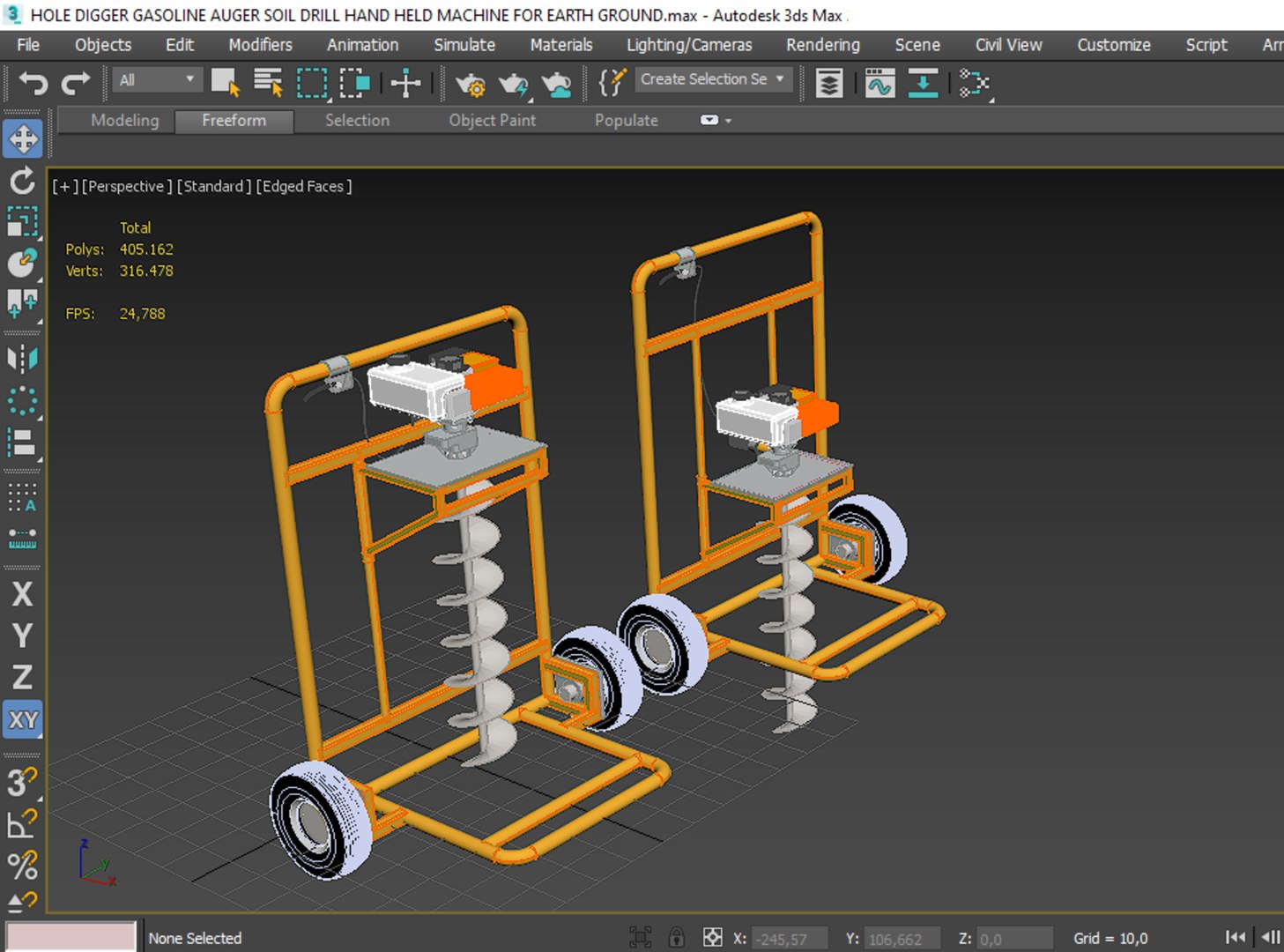Toggle 3D Snaps
This screenshot has height=952, width=1284.
pyautogui.click(x=23, y=781)
